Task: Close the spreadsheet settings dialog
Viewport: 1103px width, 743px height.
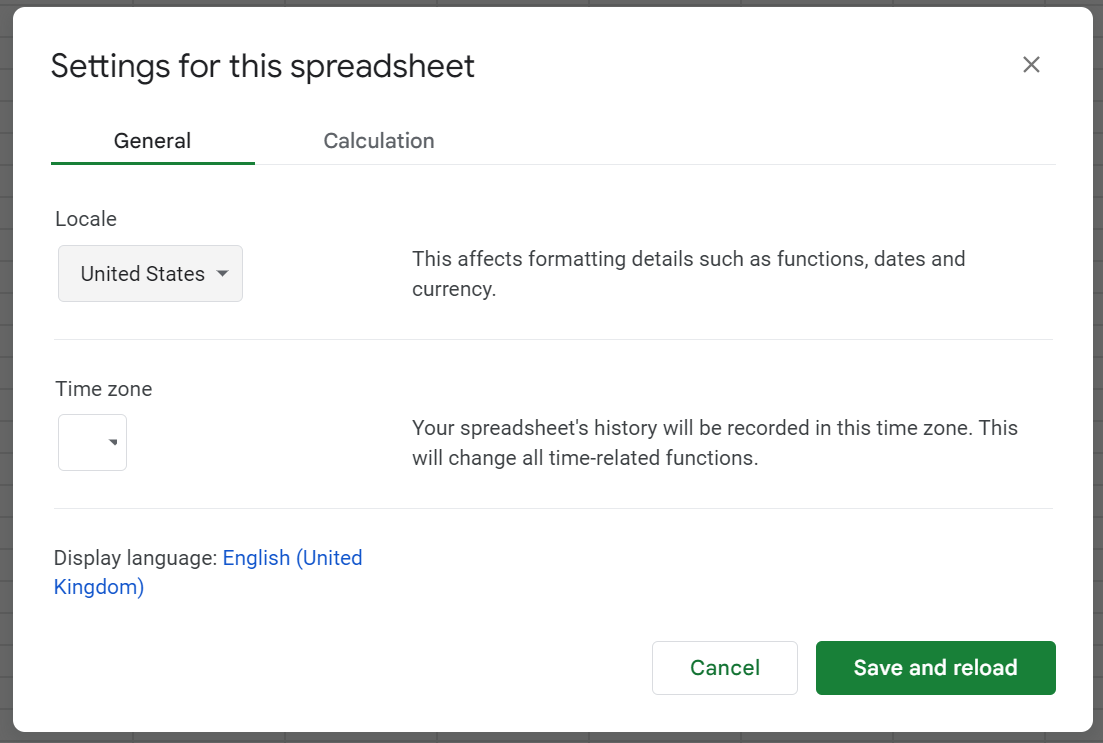Action: point(1031,65)
